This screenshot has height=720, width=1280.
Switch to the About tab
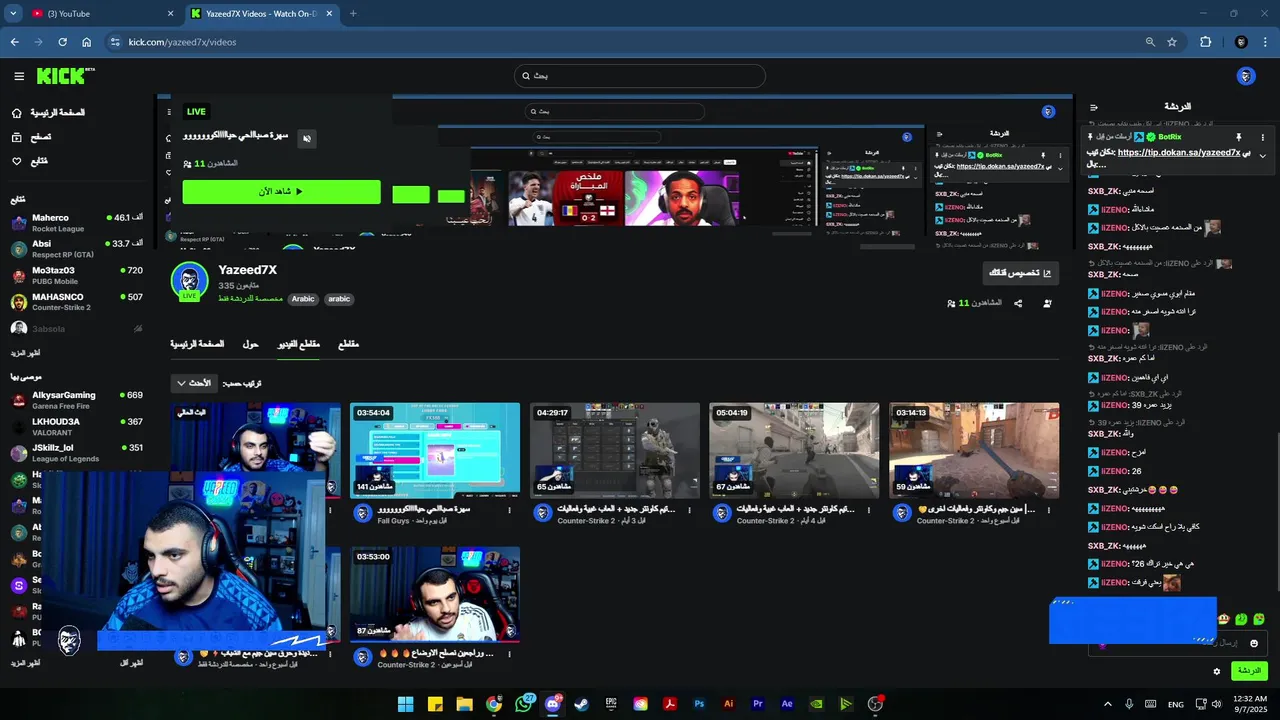pos(250,344)
